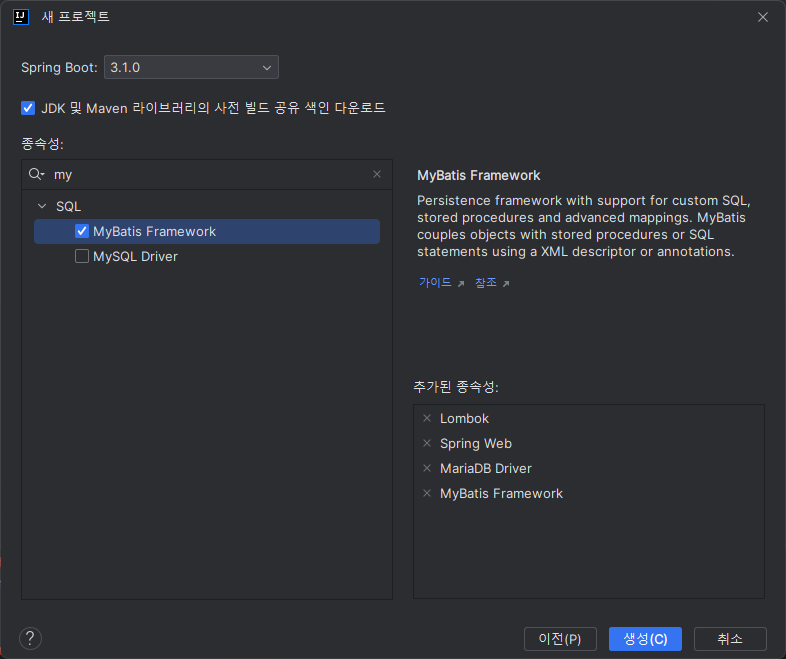Open the help question mark button

click(x=30, y=638)
